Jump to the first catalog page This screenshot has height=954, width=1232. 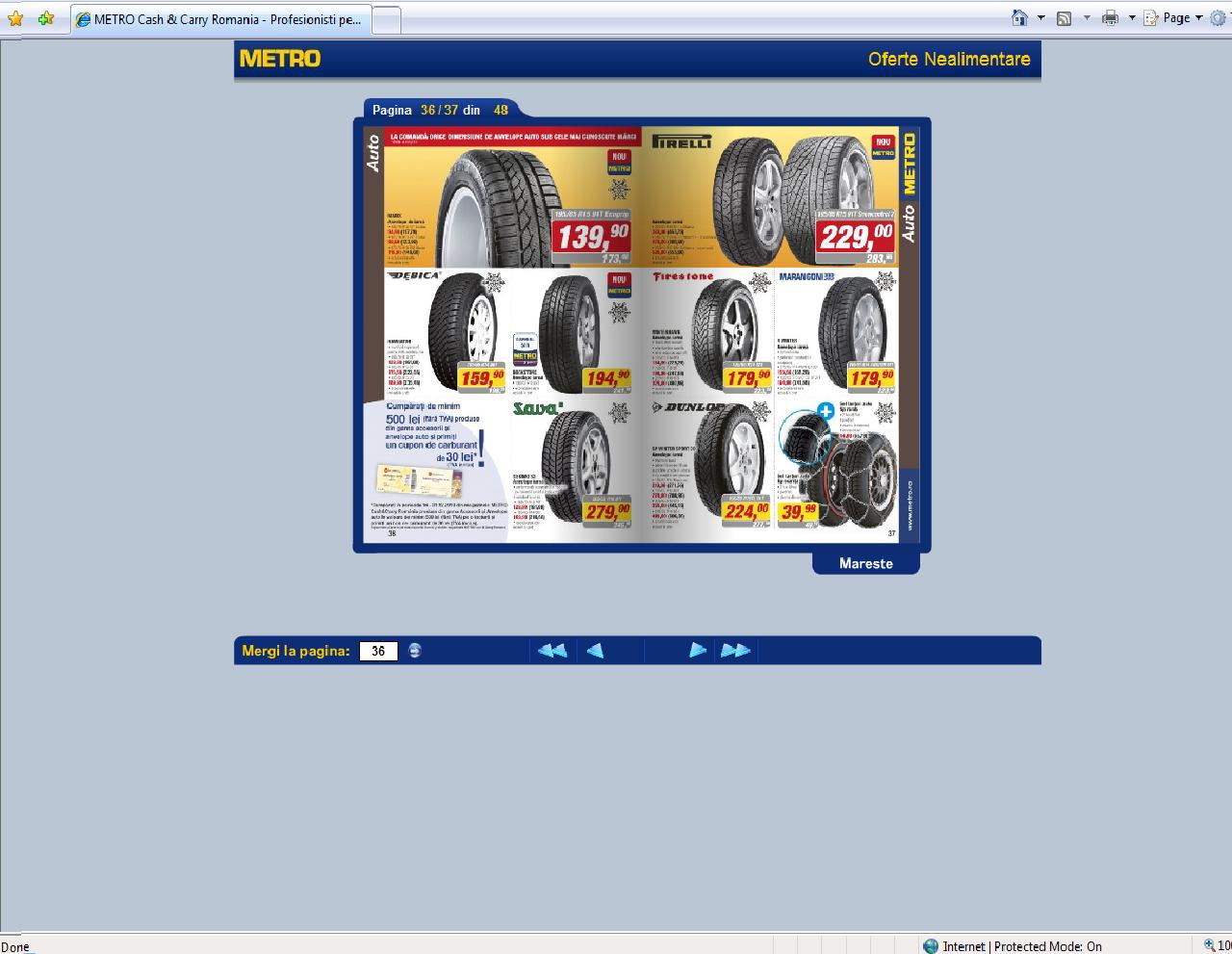pyautogui.click(x=552, y=651)
